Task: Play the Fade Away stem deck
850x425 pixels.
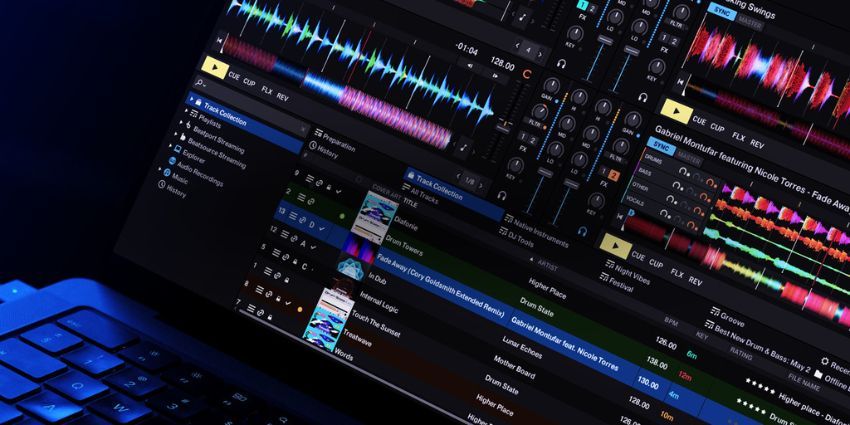Action: (615, 247)
